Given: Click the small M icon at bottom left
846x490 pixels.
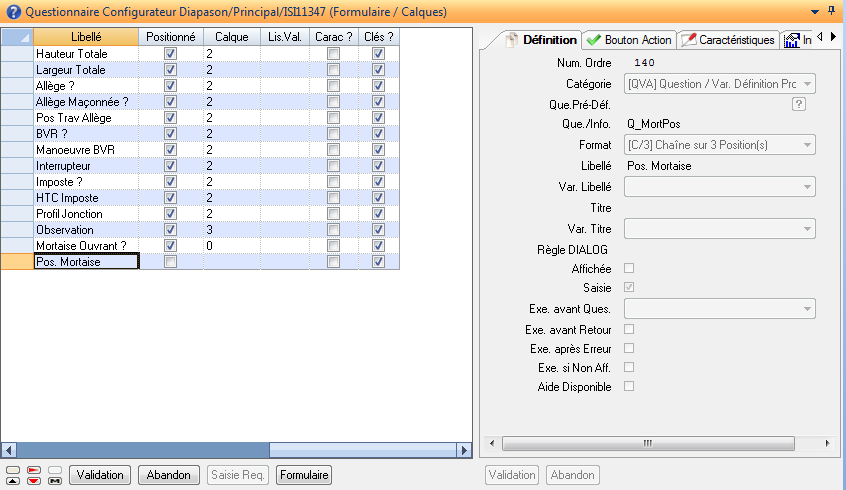Looking at the screenshot, I should pyautogui.click(x=55, y=480).
